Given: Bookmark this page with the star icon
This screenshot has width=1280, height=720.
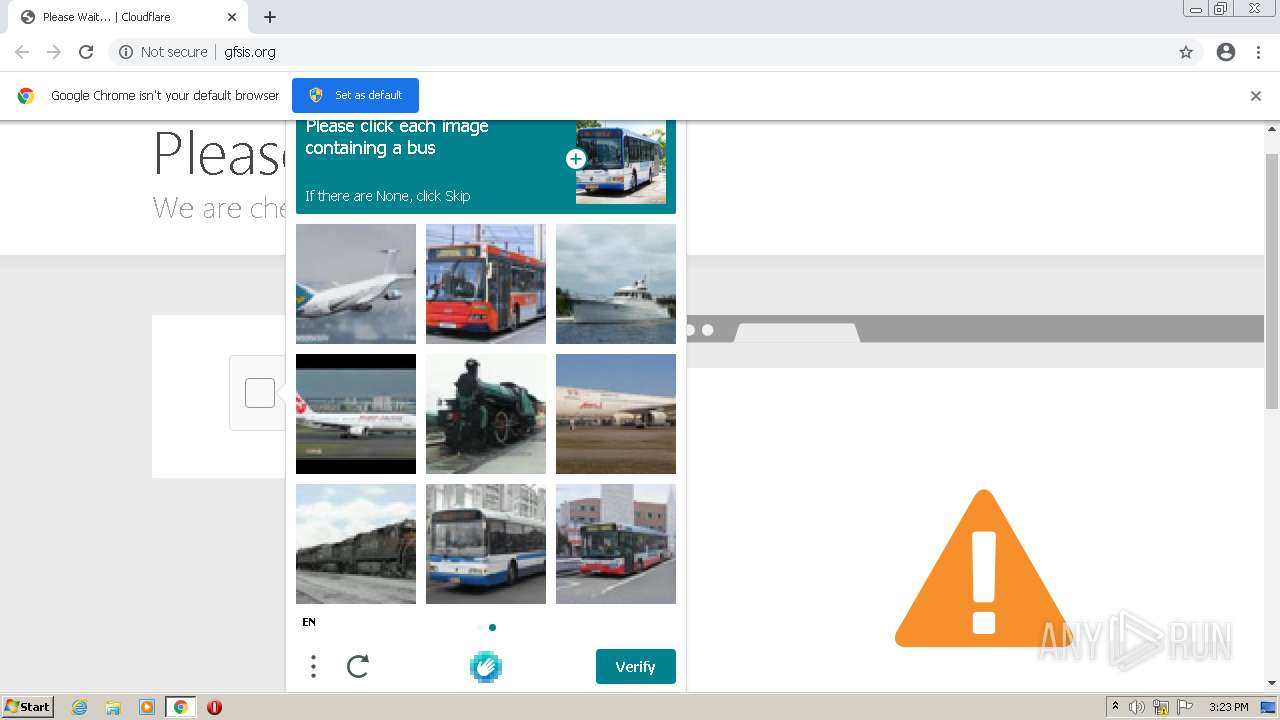Looking at the screenshot, I should pos(1186,52).
